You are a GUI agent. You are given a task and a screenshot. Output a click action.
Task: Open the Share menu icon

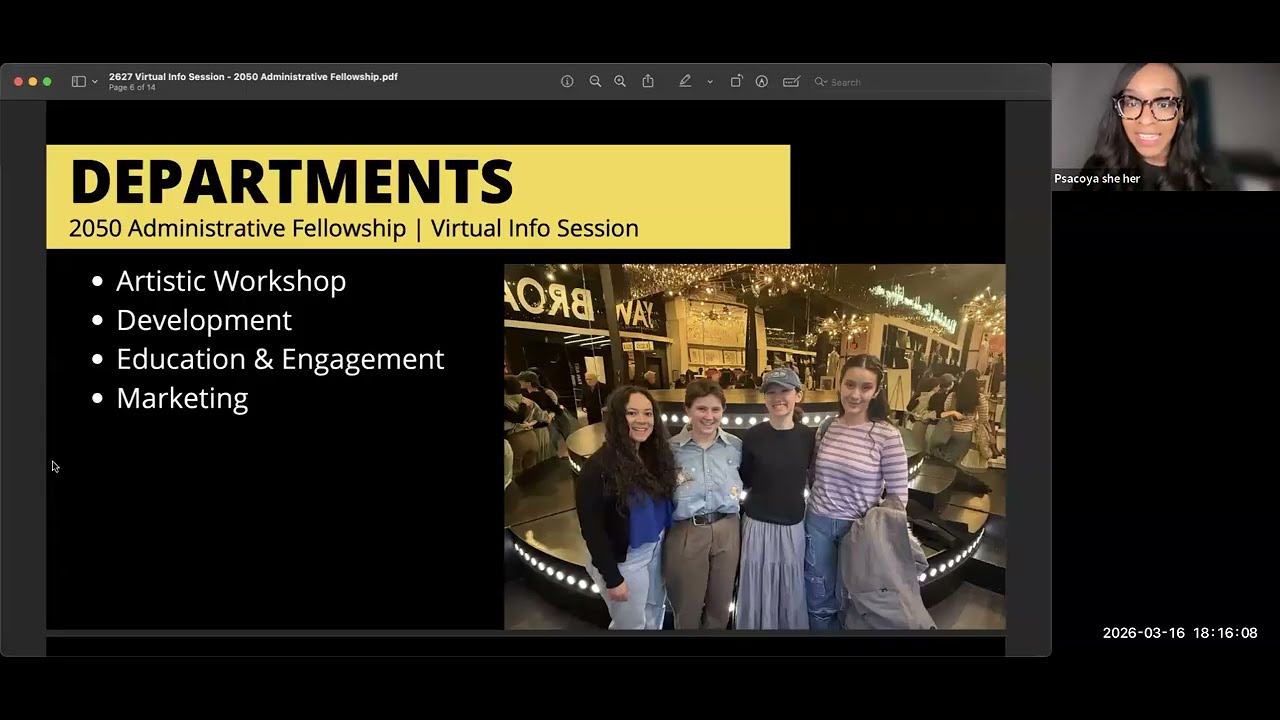[x=648, y=81]
